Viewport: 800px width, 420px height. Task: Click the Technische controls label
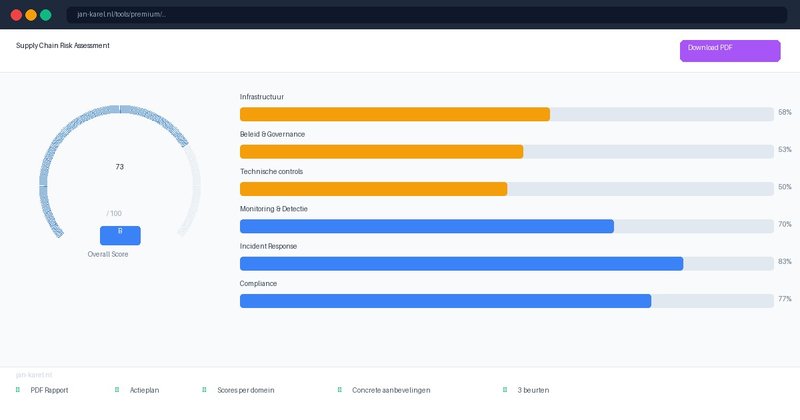[x=271, y=171]
